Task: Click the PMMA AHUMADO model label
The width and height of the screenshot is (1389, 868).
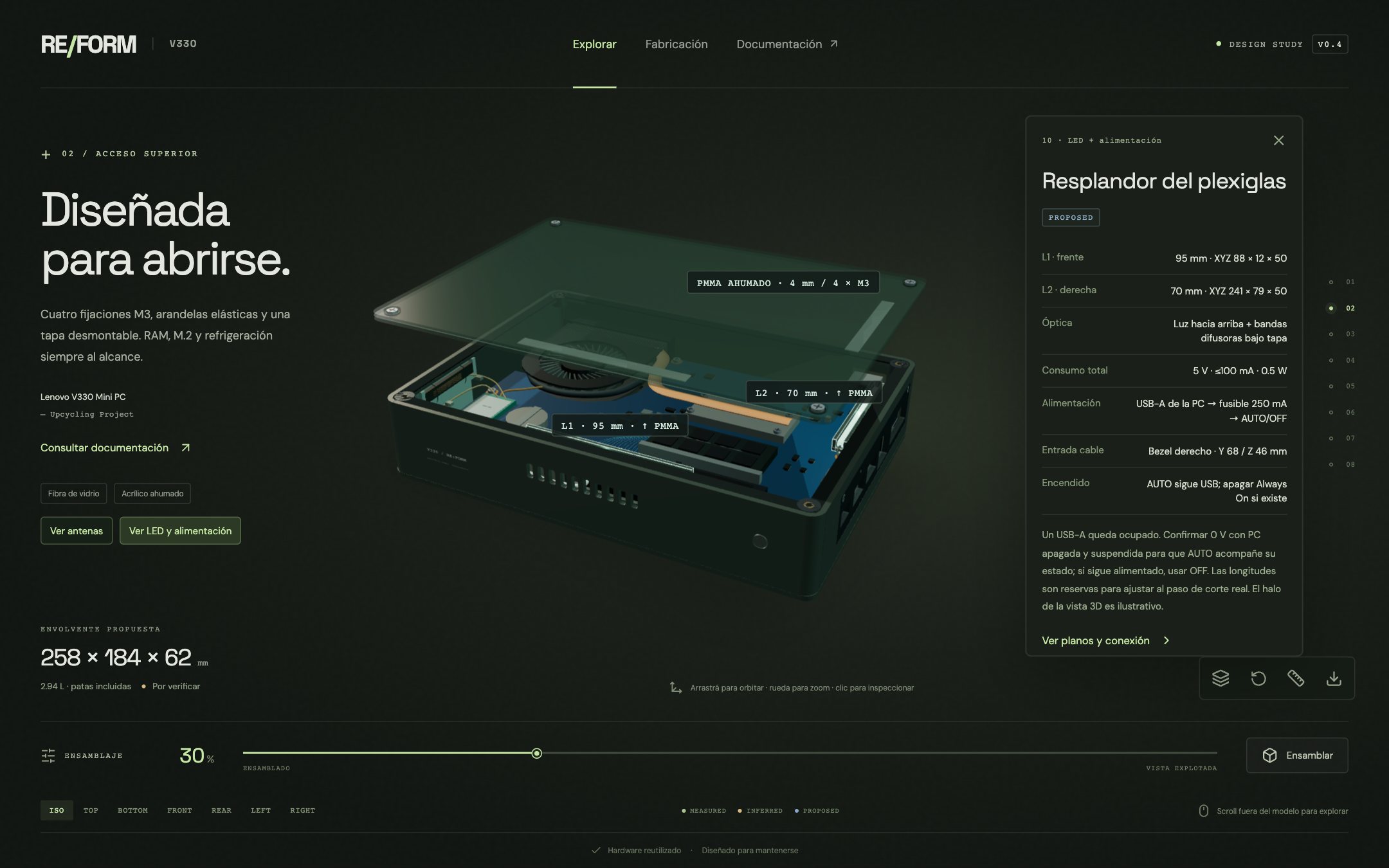Action: [x=783, y=283]
